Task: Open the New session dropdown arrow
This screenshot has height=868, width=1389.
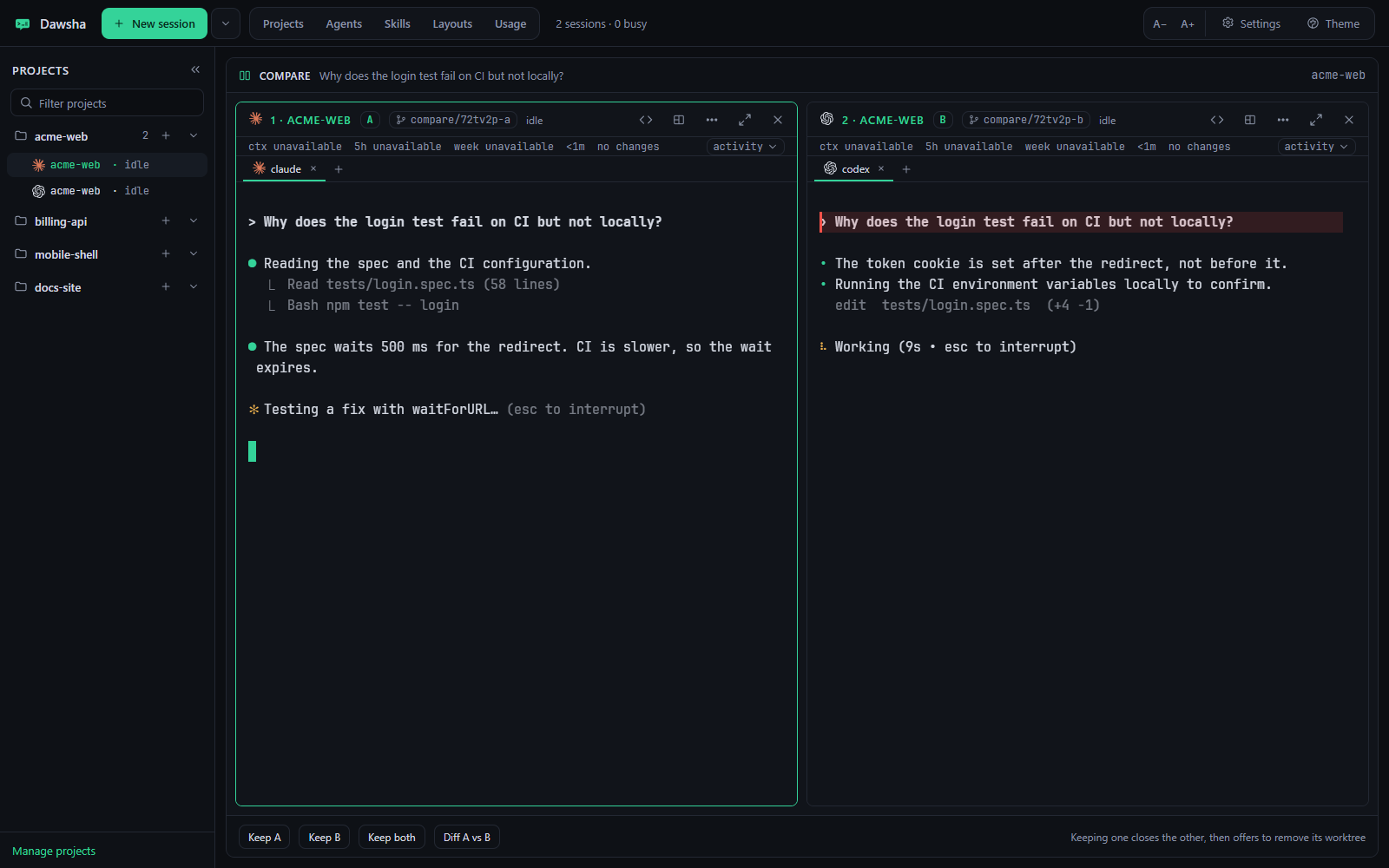Action: [226, 23]
